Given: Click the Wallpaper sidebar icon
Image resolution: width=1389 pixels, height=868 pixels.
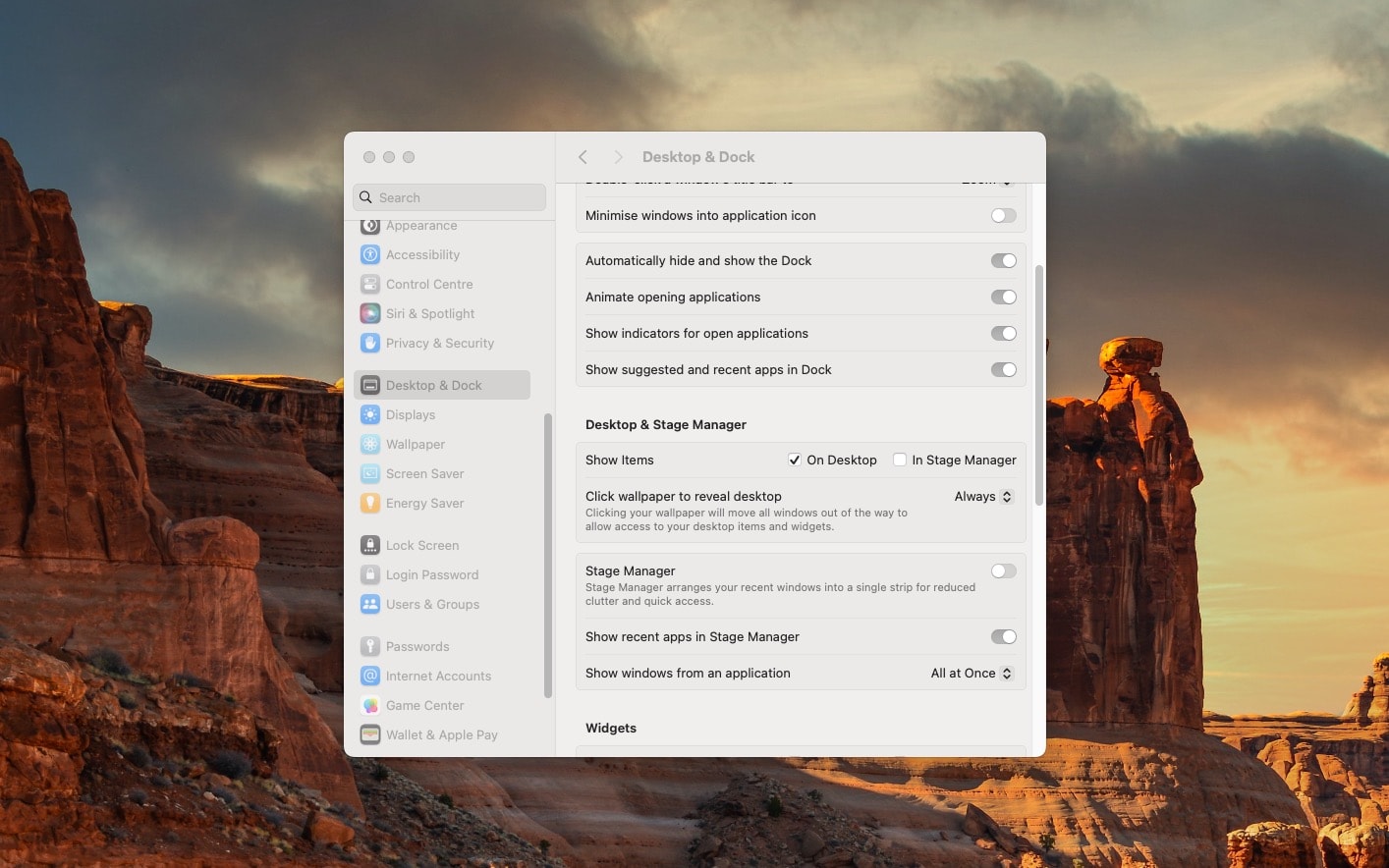Looking at the screenshot, I should (x=370, y=444).
